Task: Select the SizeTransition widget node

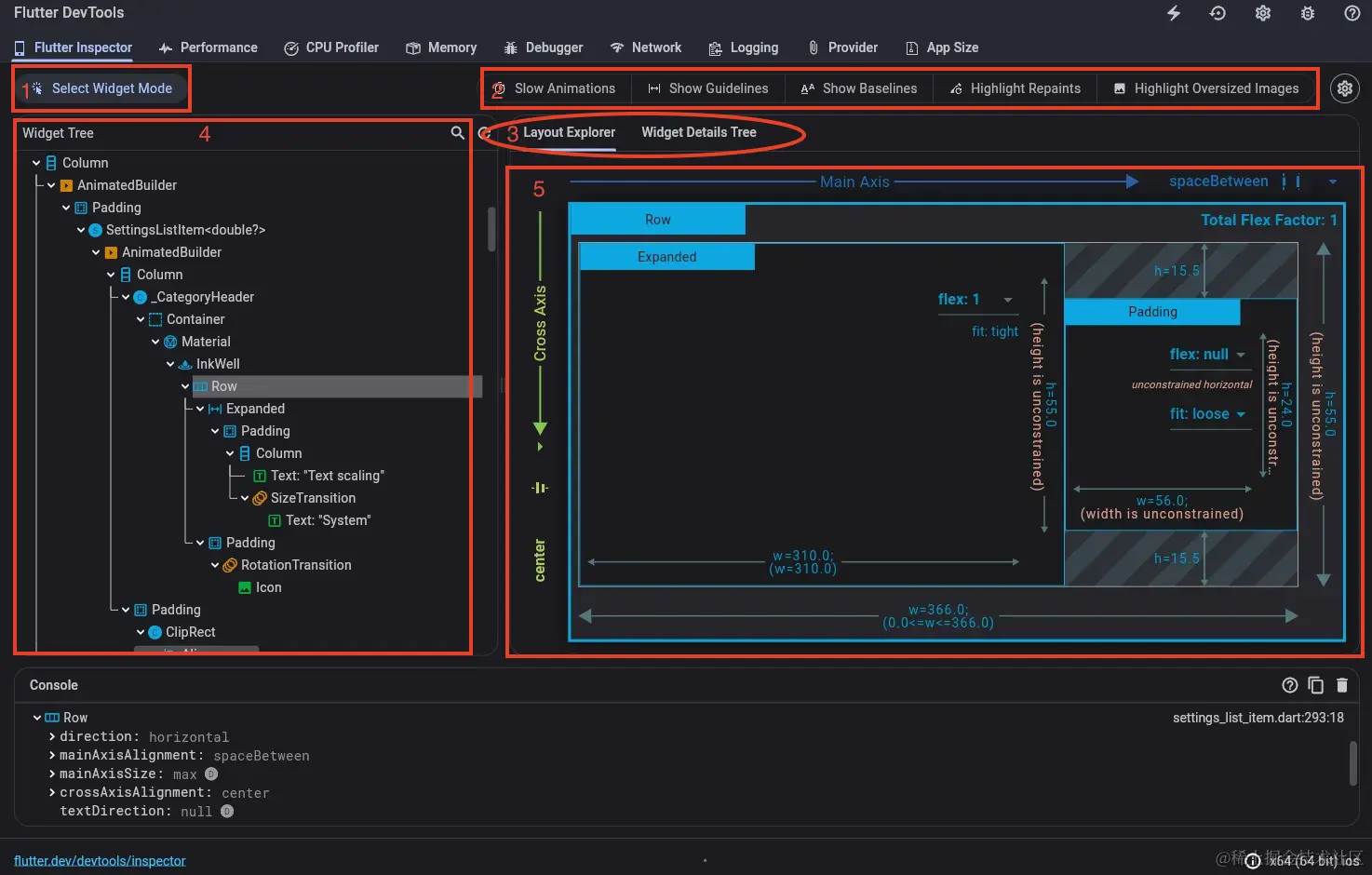Action: (x=303, y=498)
